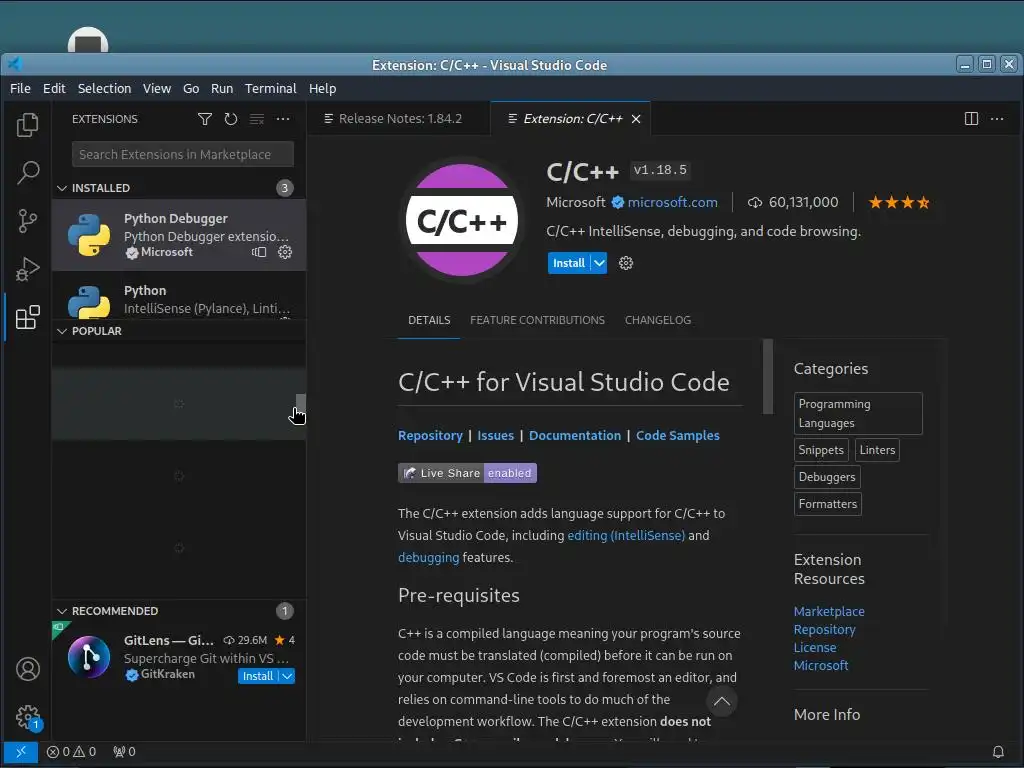Viewport: 1024px width, 768px height.
Task: Open the Selection menu
Action: coord(104,88)
